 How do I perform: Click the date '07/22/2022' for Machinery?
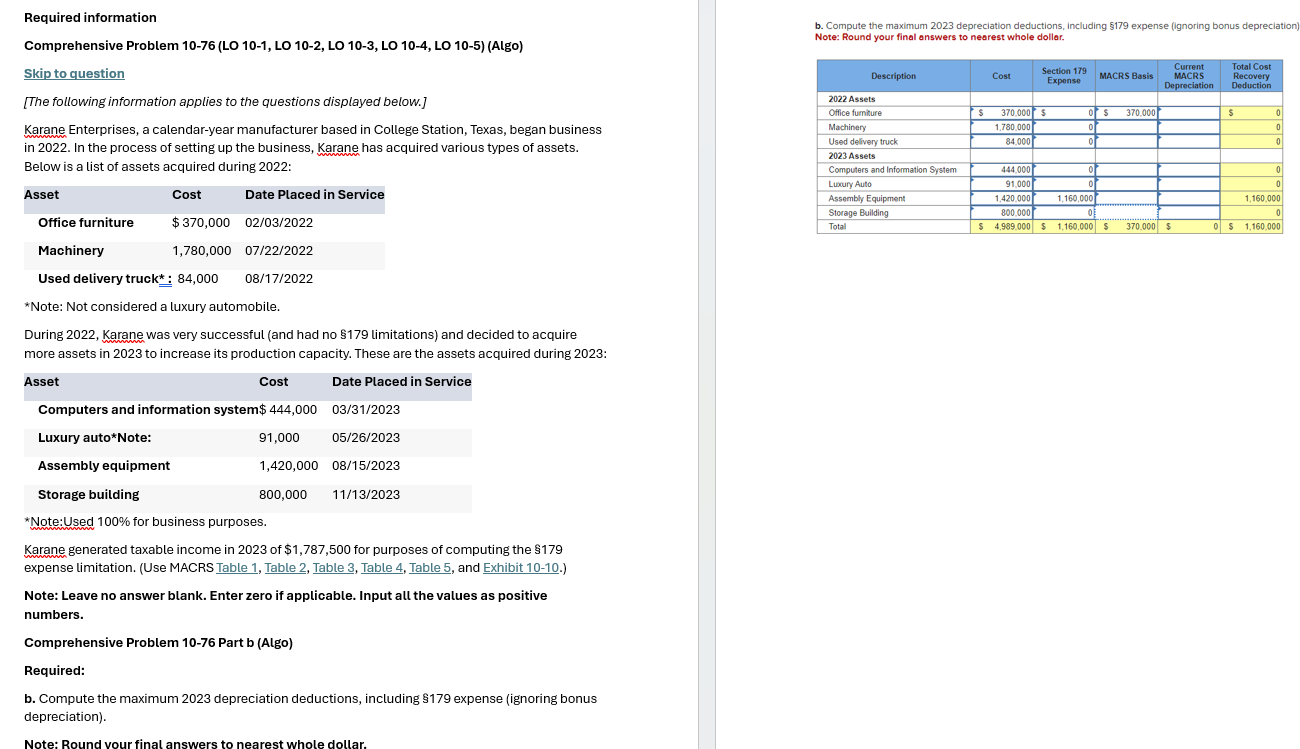[x=279, y=251]
